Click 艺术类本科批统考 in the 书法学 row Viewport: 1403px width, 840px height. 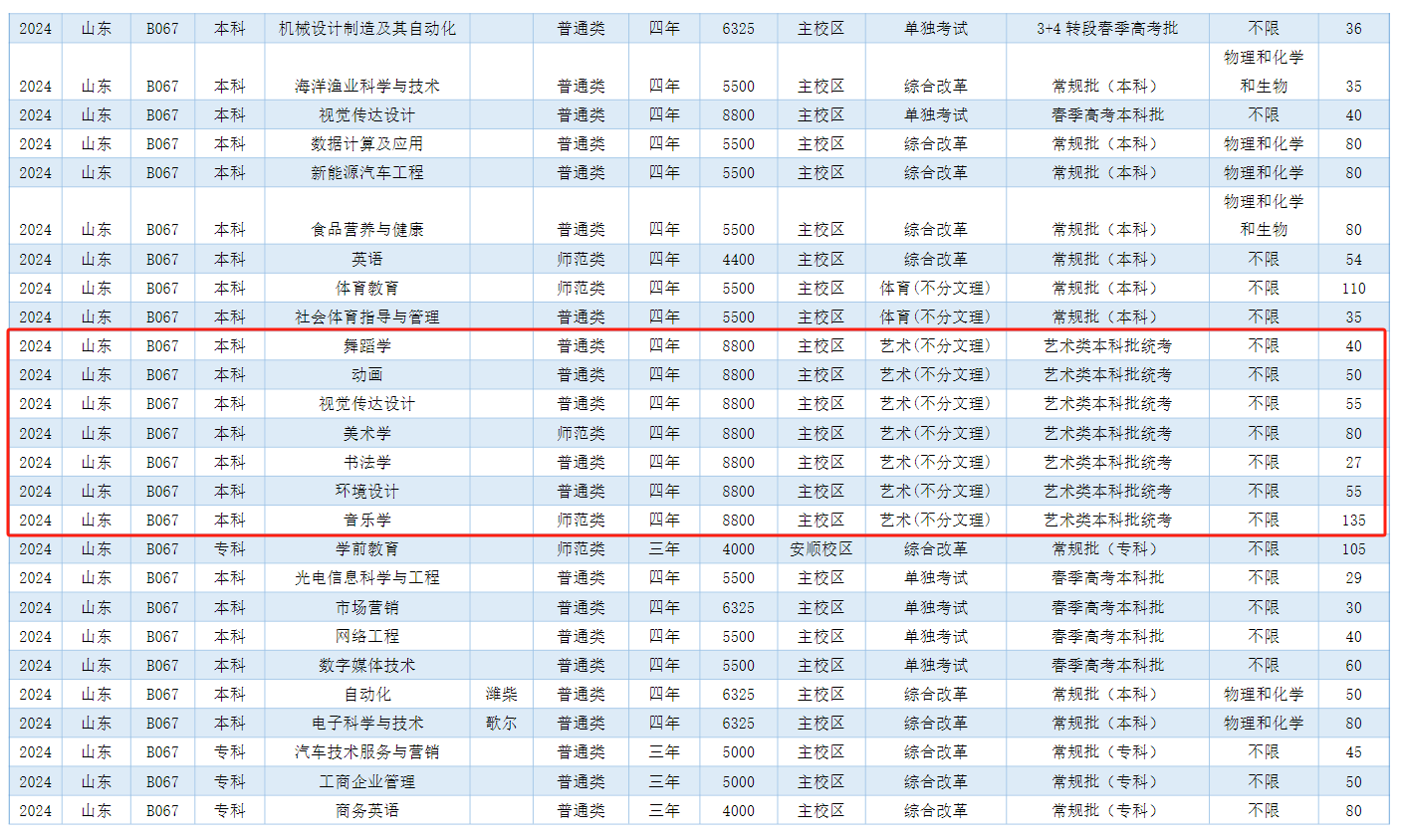click(x=1106, y=462)
